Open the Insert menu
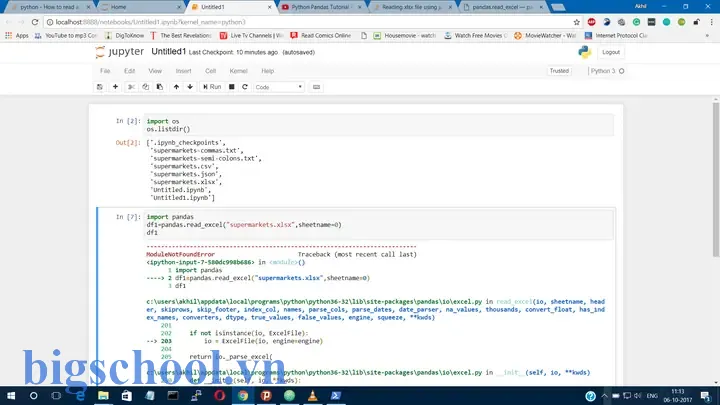The height and width of the screenshot is (405, 720). [183, 71]
